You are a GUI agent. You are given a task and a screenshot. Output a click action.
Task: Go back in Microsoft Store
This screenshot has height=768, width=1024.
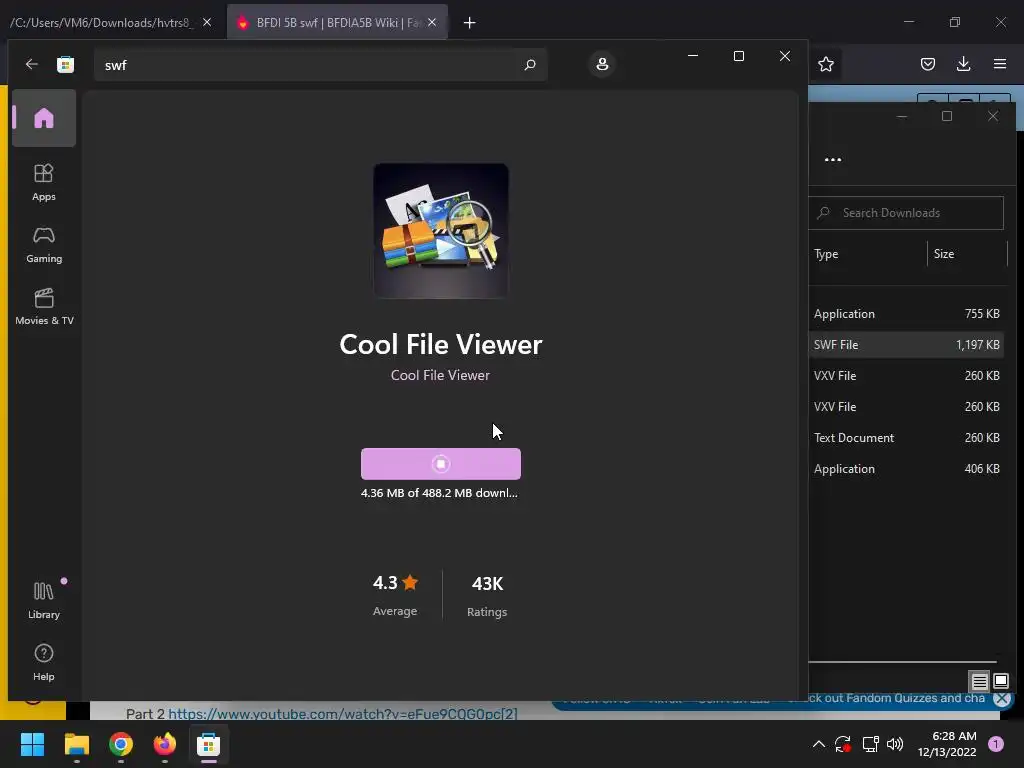pyautogui.click(x=31, y=64)
